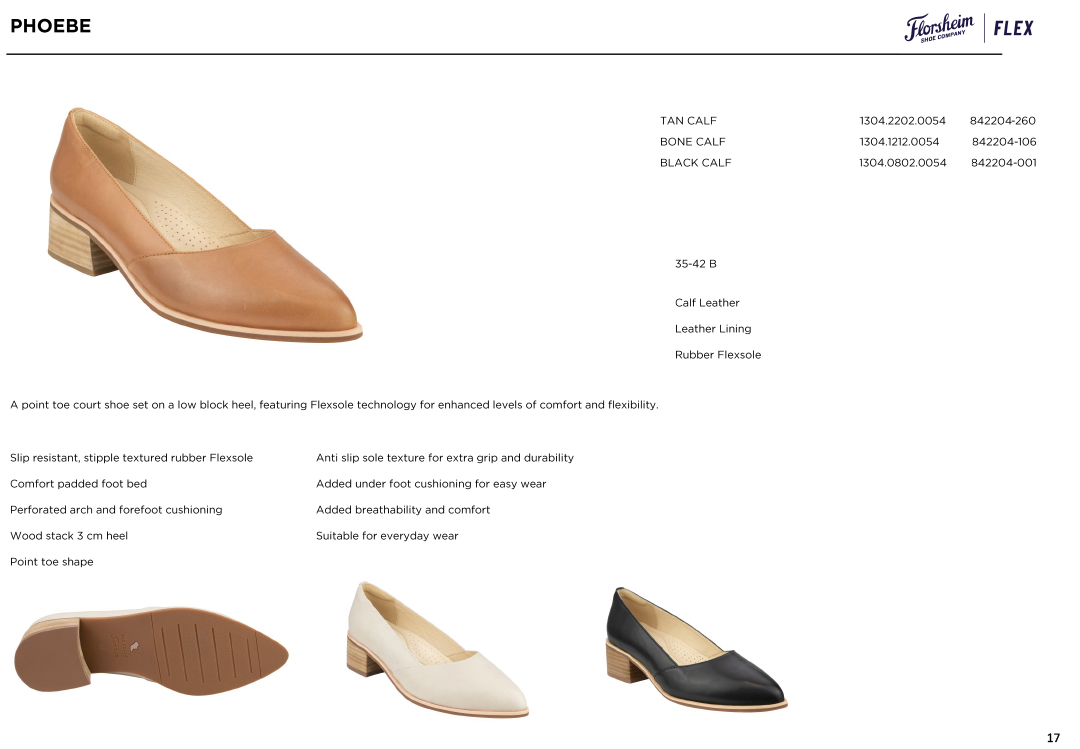Click the 35-42 B size range
The height and width of the screenshot is (749, 1080).
coord(695,264)
